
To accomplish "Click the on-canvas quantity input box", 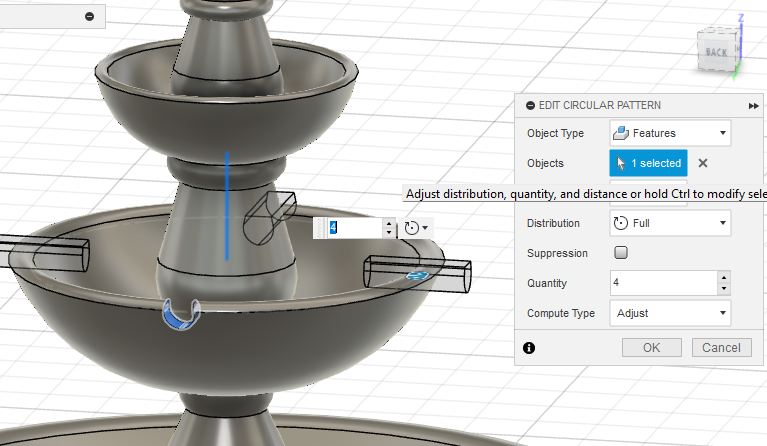I will 355,228.
